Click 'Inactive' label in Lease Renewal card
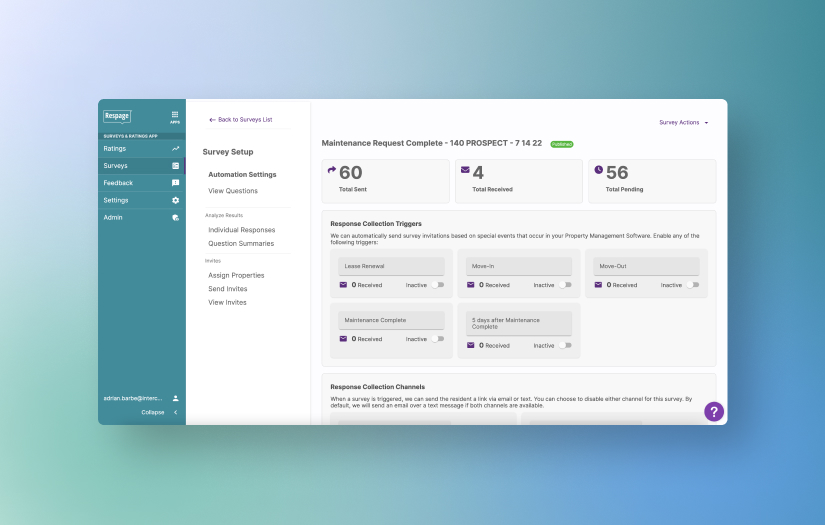 416,285
